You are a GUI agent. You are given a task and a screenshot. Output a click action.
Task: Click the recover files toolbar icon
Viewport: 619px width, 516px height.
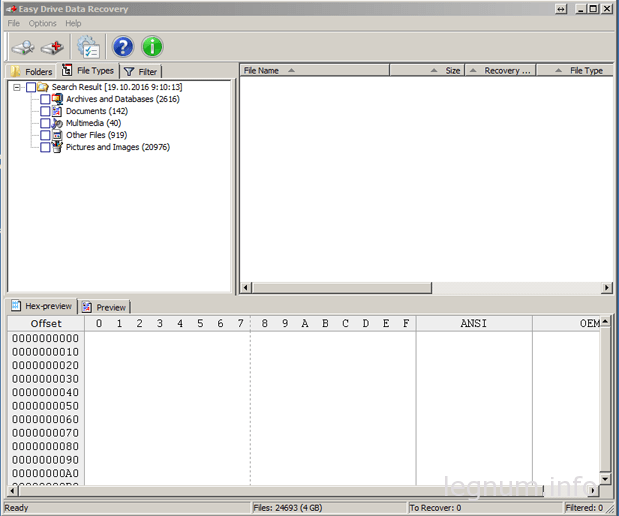(53, 47)
